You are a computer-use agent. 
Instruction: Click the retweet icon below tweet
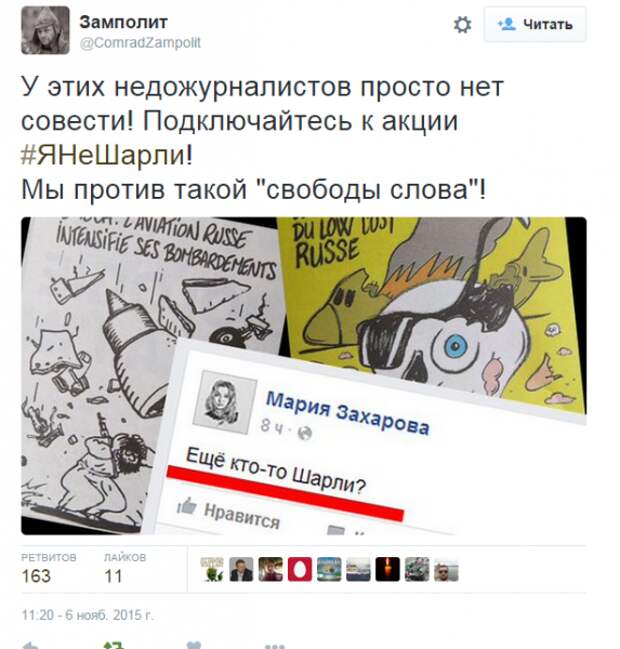tap(114, 645)
